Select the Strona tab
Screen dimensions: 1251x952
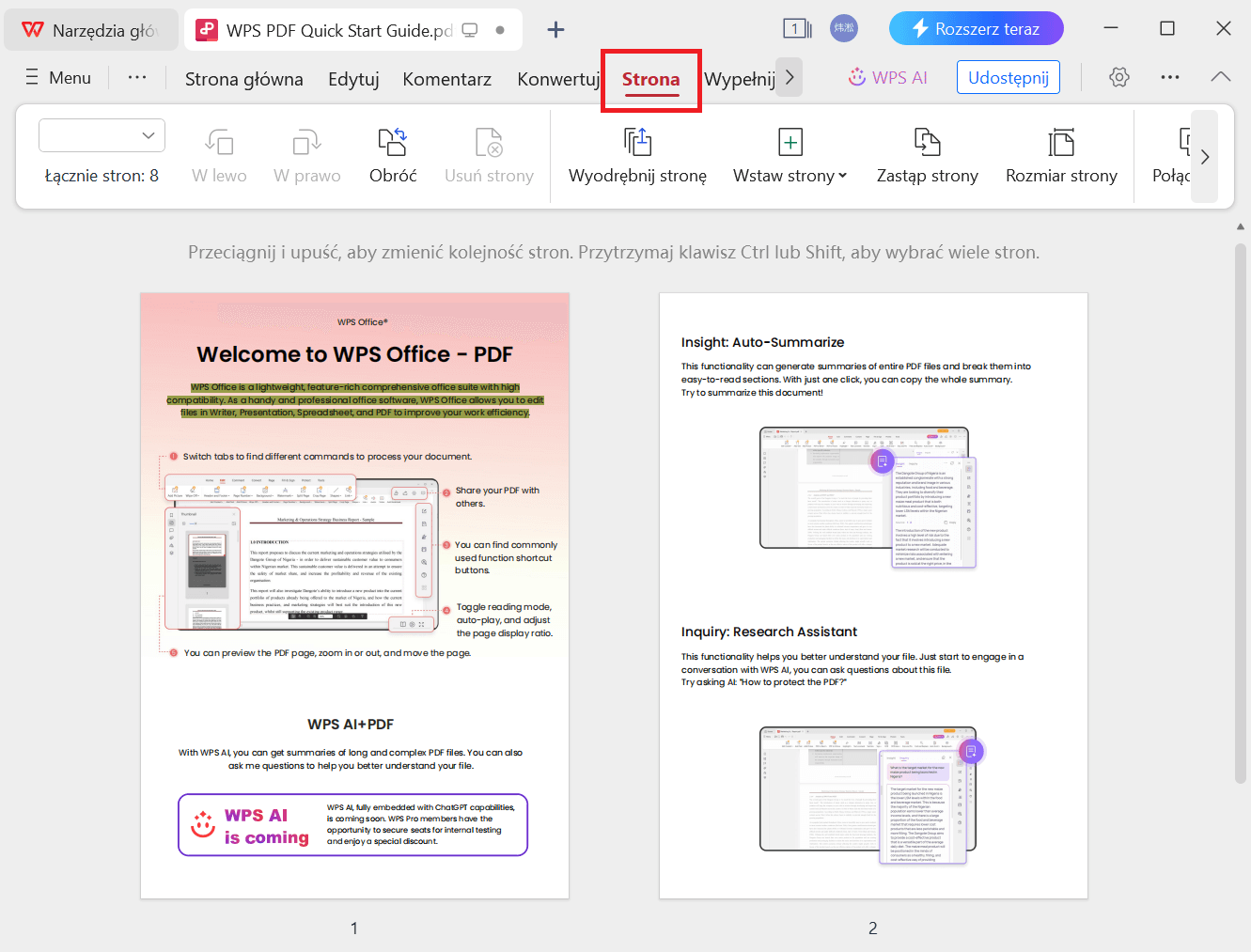650,79
